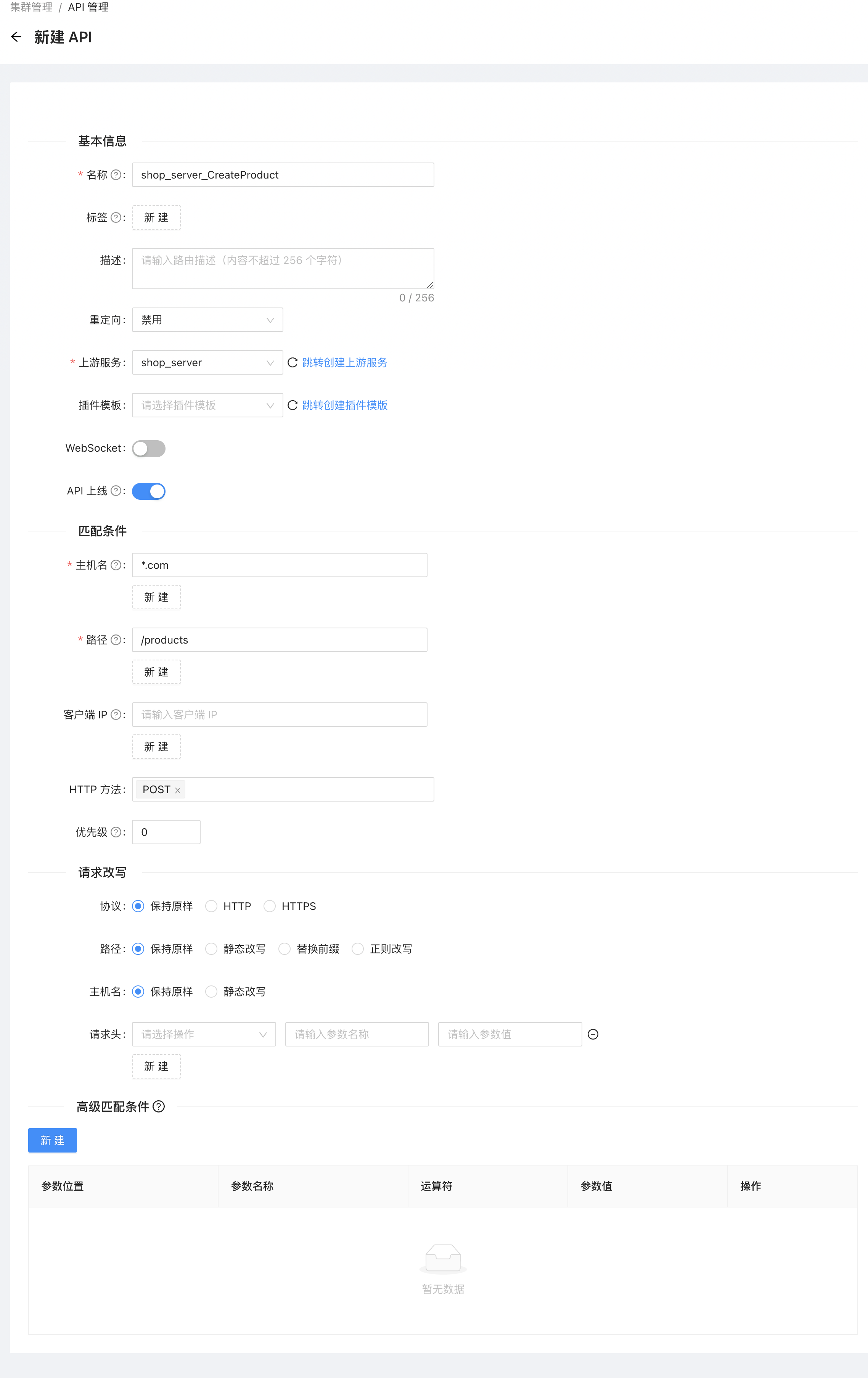Select 保持原样 for path rewrite

coord(138,949)
